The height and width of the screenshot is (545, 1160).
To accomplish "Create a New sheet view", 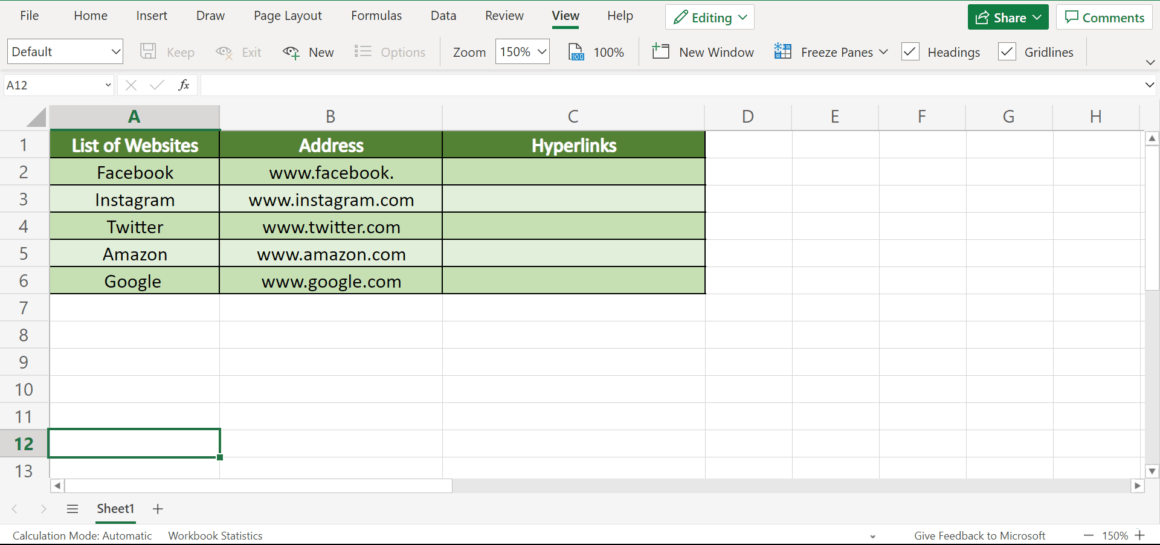I will [x=308, y=52].
